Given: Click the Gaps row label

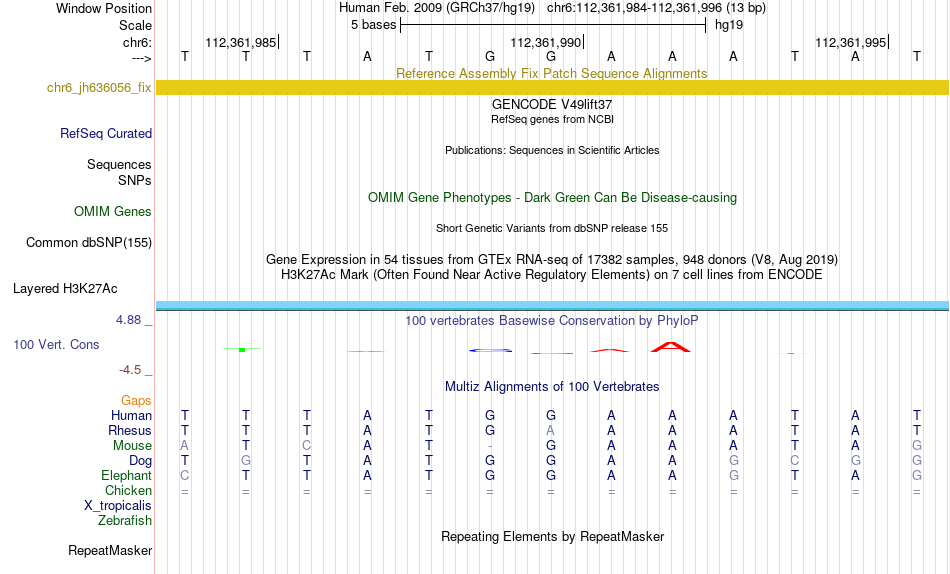Looking at the screenshot, I should tap(136, 401).
